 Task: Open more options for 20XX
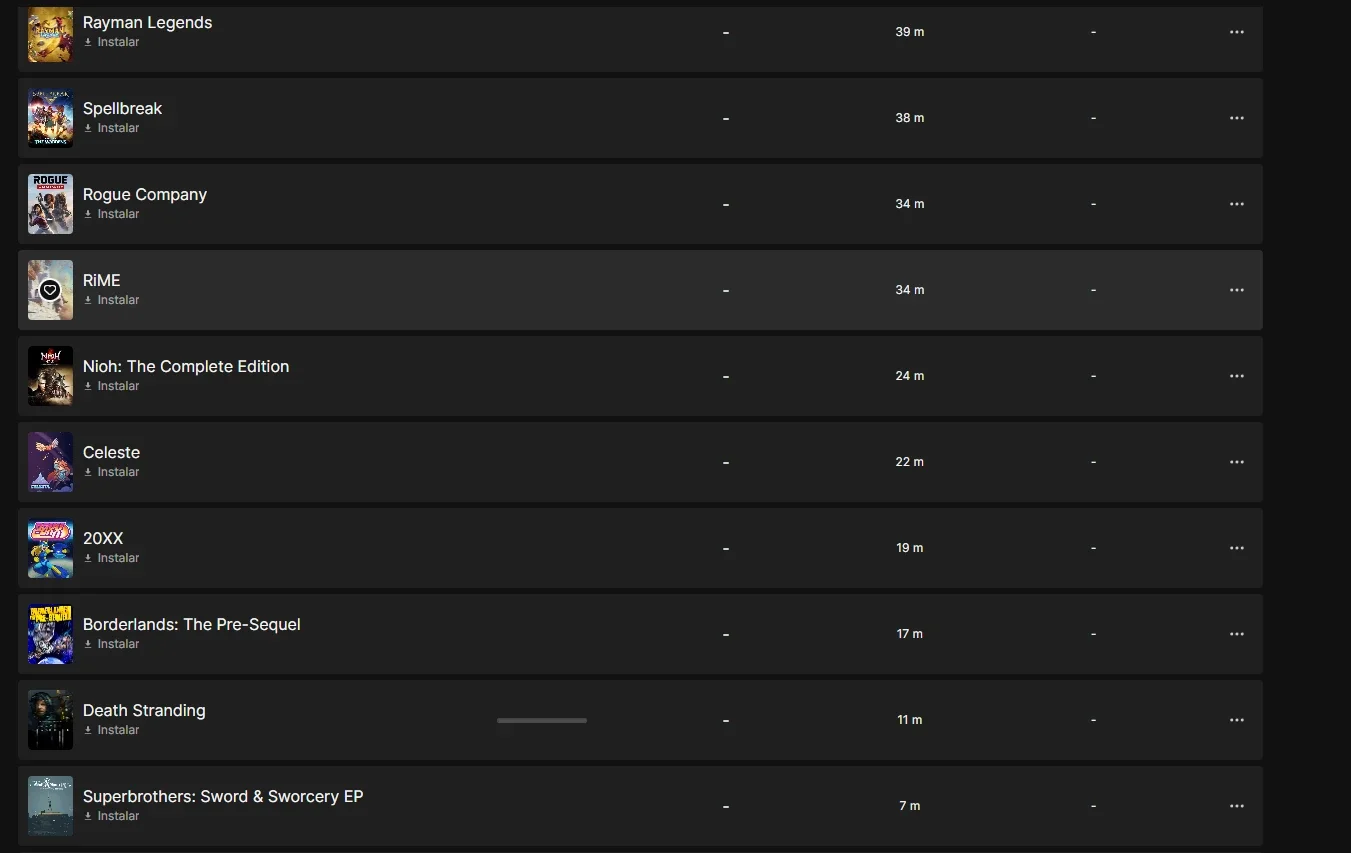(1237, 548)
